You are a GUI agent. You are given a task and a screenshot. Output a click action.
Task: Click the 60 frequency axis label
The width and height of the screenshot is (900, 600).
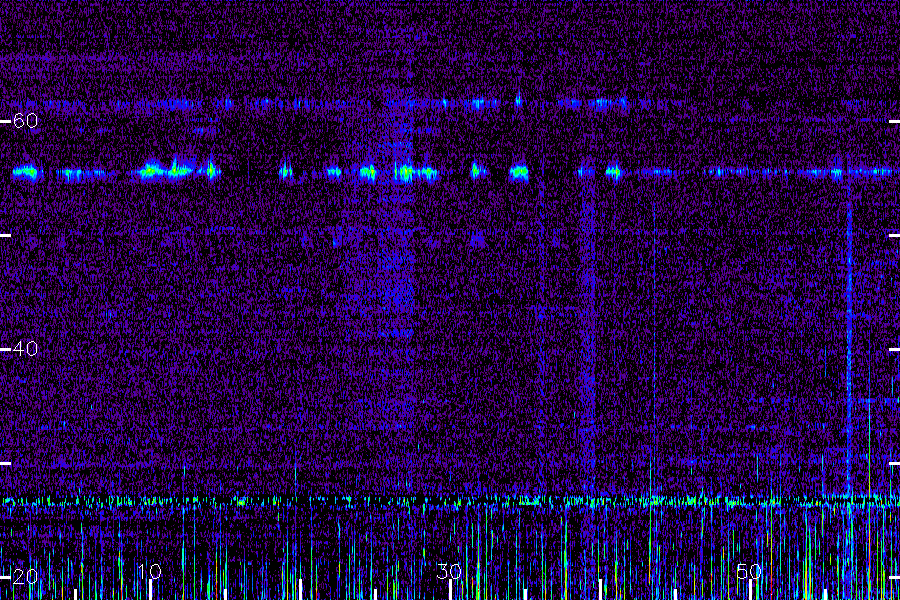point(25,121)
